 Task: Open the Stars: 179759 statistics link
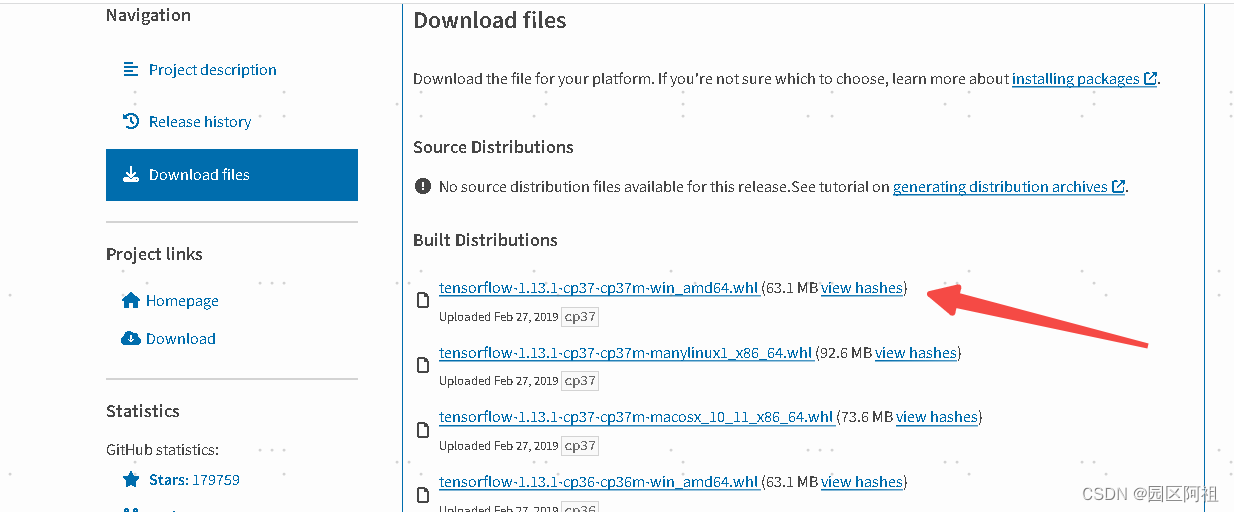click(194, 480)
